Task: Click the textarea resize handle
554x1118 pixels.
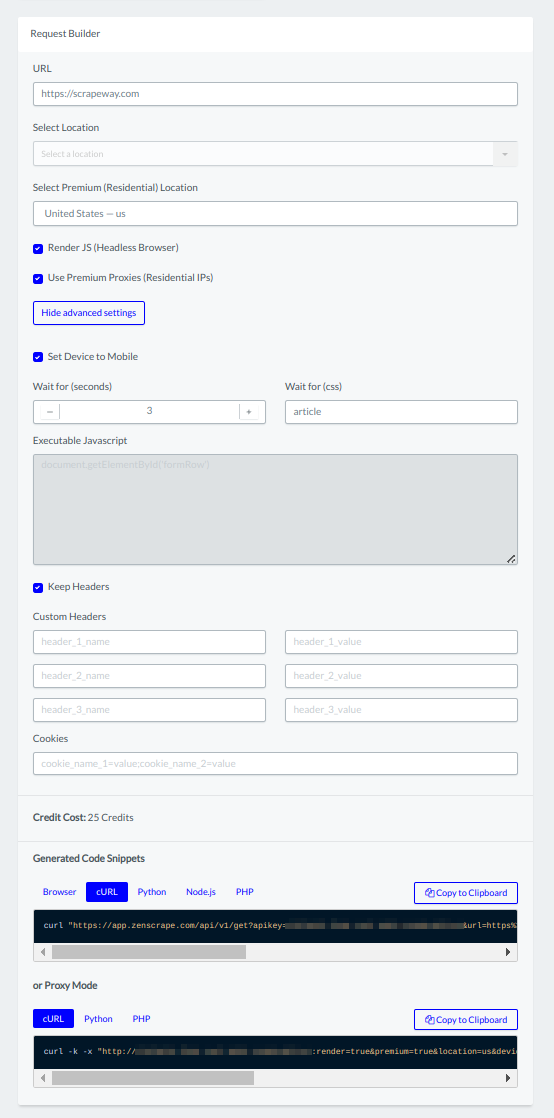Action: tap(511, 559)
